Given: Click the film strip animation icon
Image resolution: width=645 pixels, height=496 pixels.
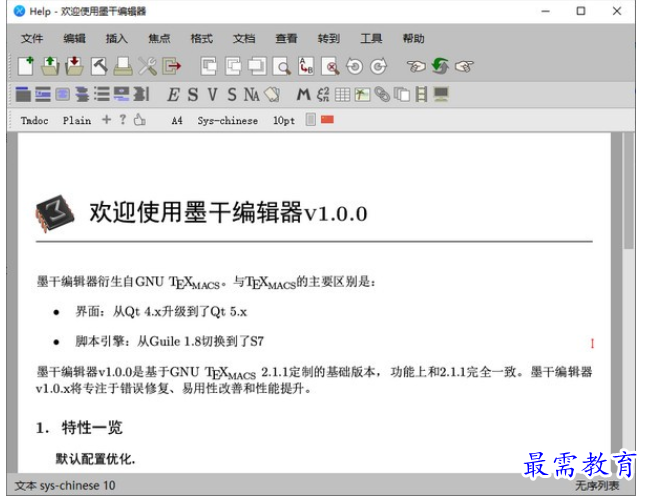Looking at the screenshot, I should pos(421,95).
